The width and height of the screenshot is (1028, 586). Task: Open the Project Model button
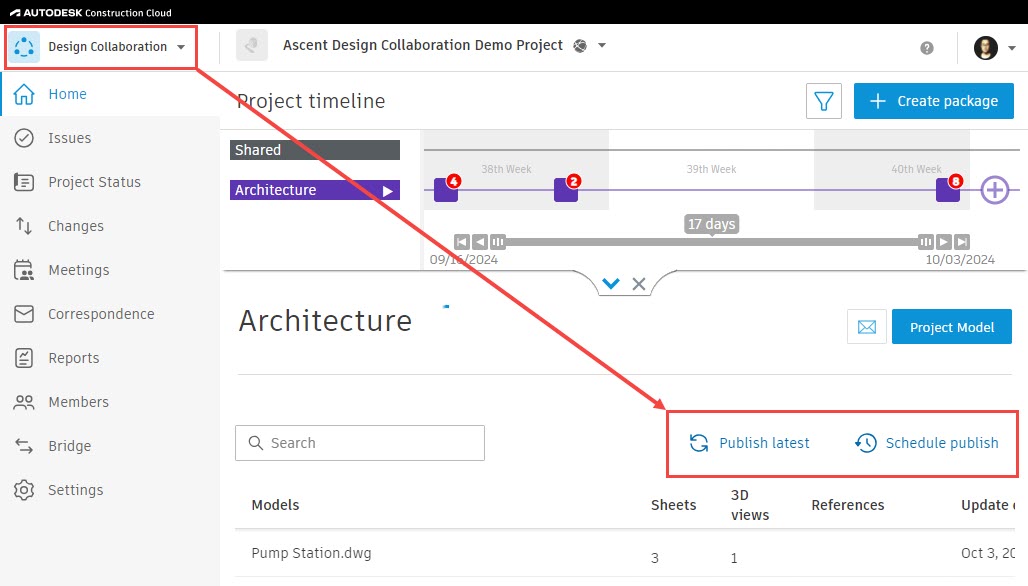click(x=952, y=326)
